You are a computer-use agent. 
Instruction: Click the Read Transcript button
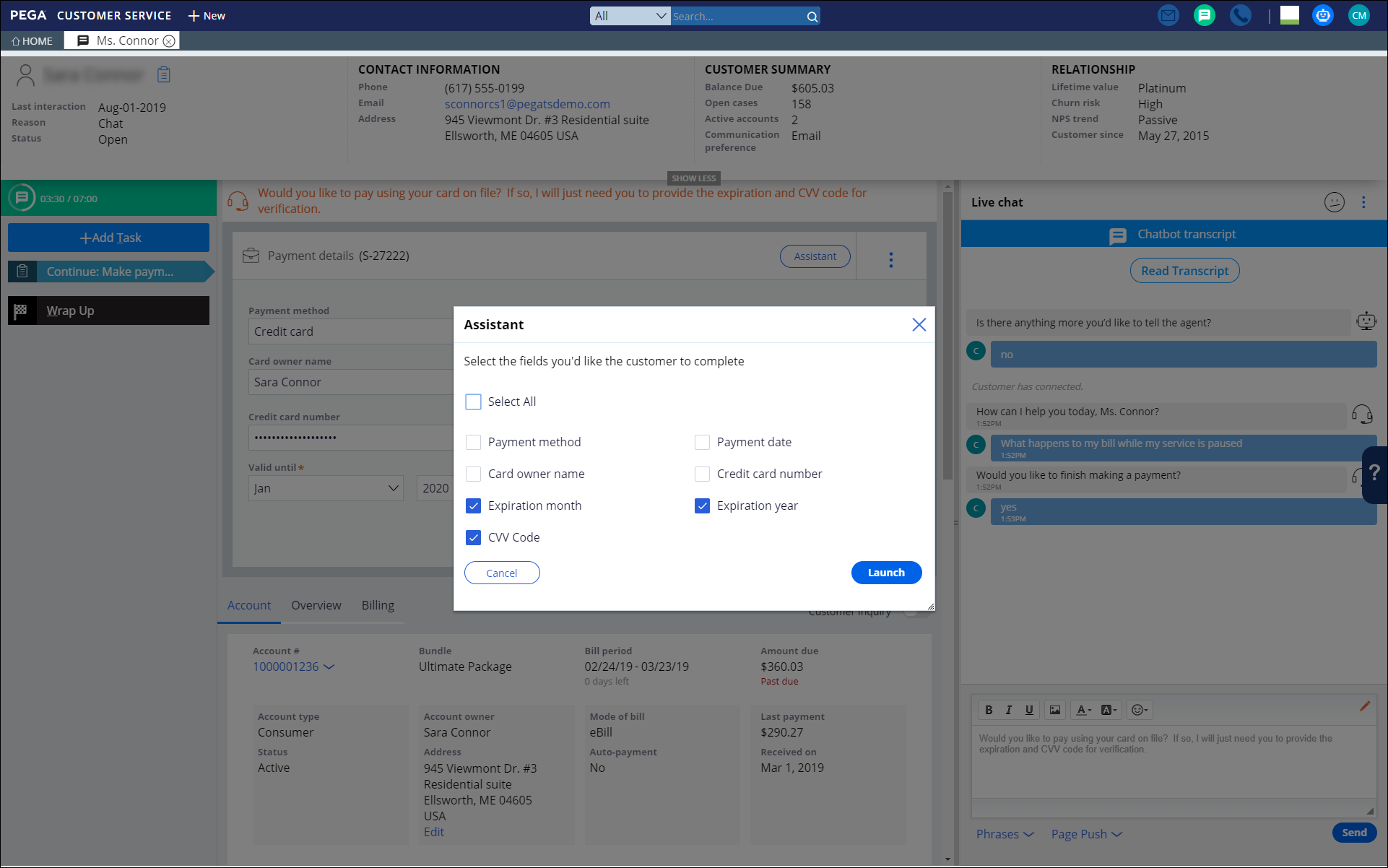(x=1184, y=271)
